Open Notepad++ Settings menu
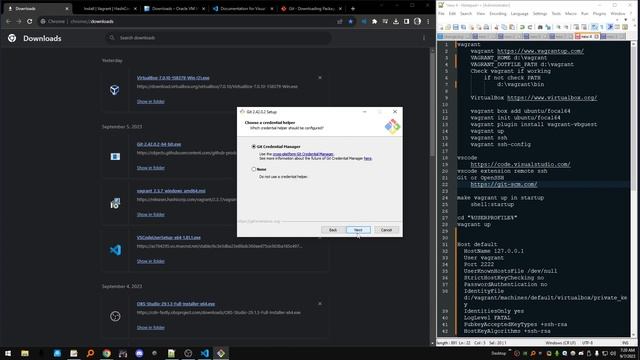This screenshot has height=360, width=640. point(540,13)
